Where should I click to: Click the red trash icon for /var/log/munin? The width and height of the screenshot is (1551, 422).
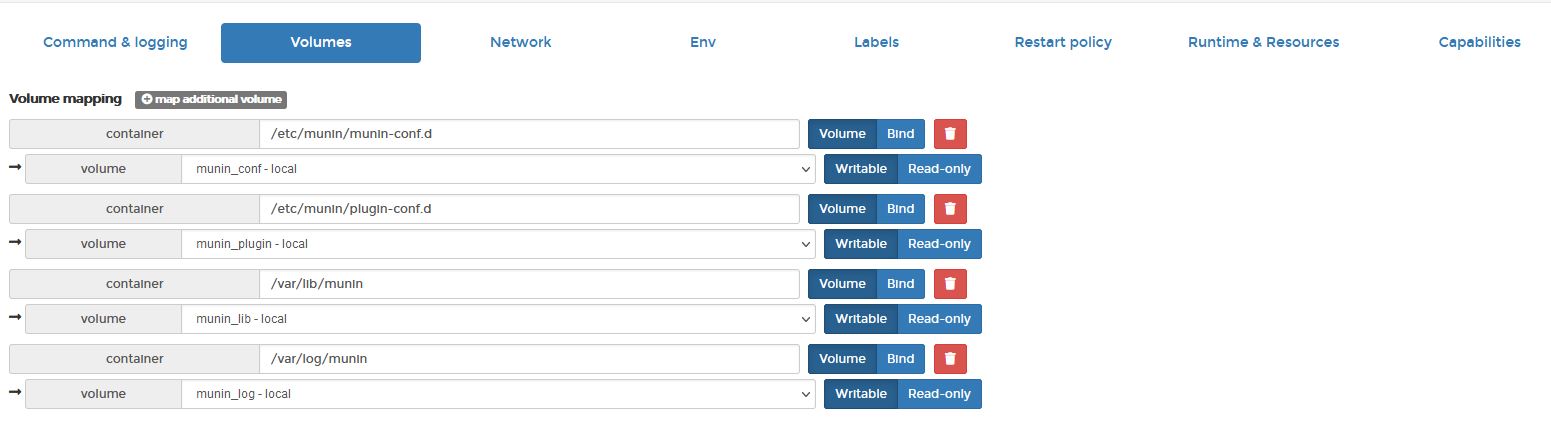pos(950,359)
